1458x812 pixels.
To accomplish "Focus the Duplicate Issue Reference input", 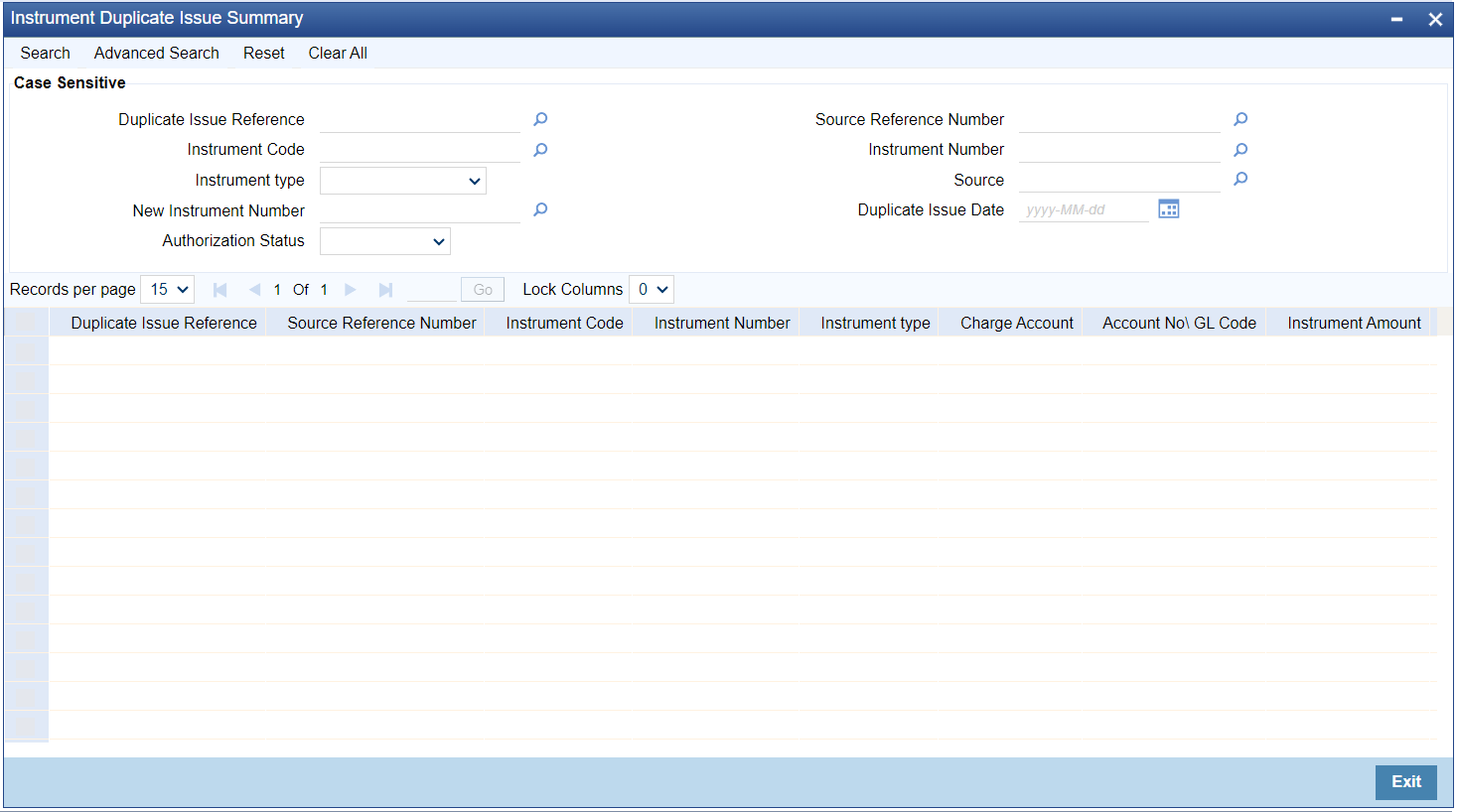I will (x=420, y=119).
